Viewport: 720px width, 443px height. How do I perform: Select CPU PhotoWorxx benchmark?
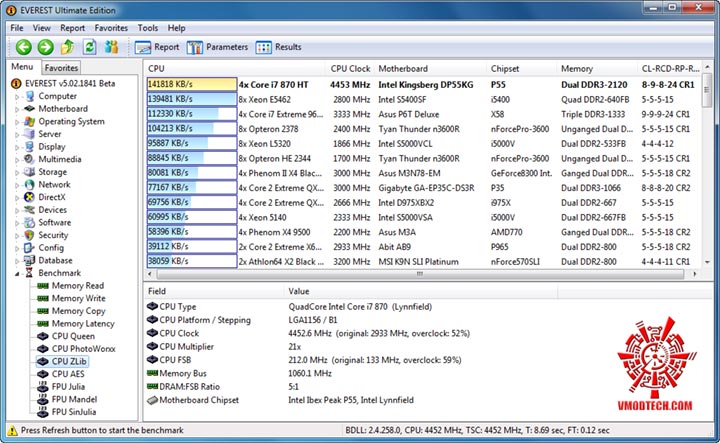(84, 349)
